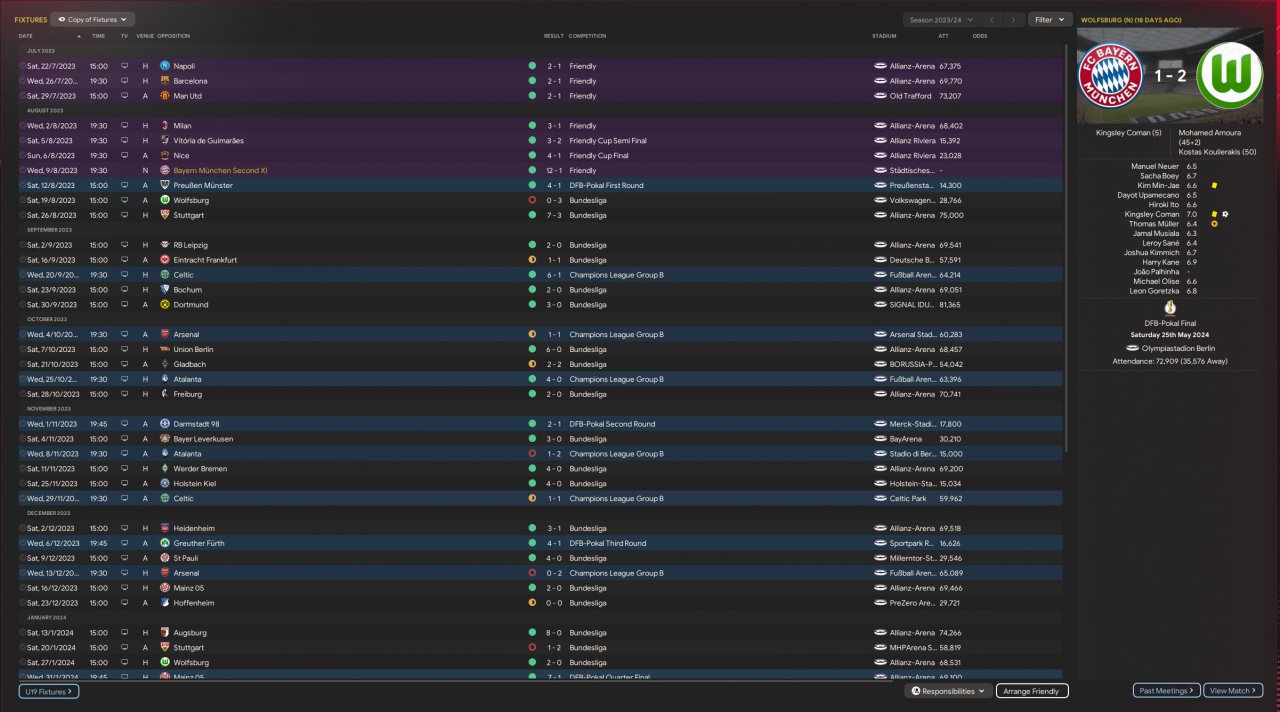Open the Copy of Fixtures view dropdown
Screen dimensions: 1280x712
pos(92,19)
